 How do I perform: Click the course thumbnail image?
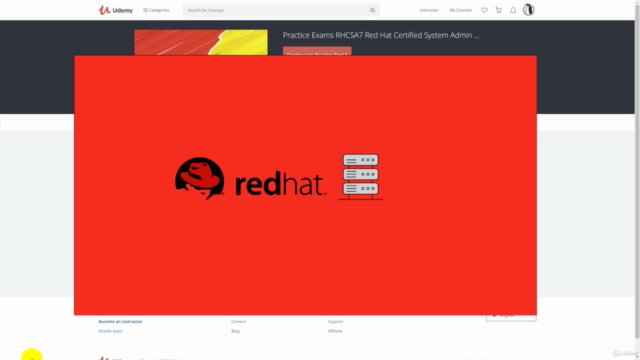[201, 42]
